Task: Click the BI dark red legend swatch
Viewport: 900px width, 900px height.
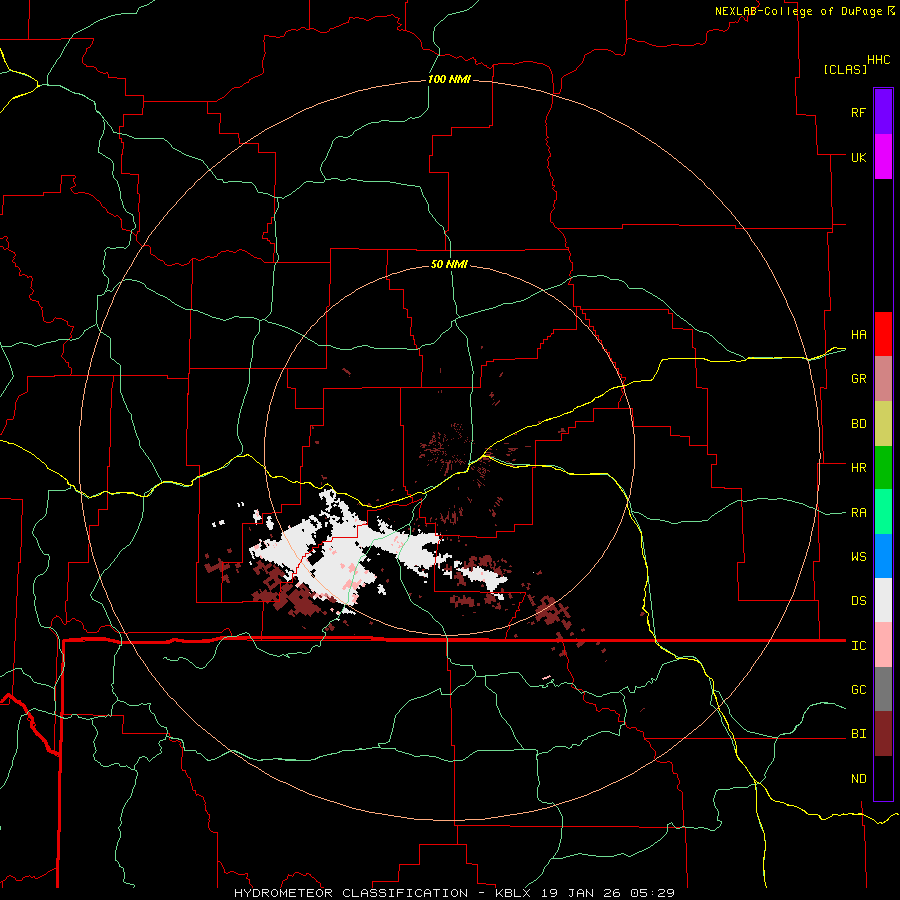Action: (883, 734)
